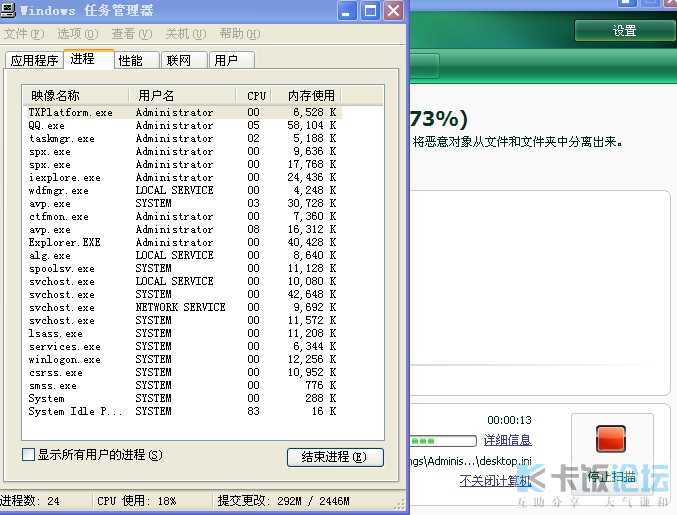Click the red stop scan square icon
The image size is (677, 515).
pyautogui.click(x=611, y=439)
